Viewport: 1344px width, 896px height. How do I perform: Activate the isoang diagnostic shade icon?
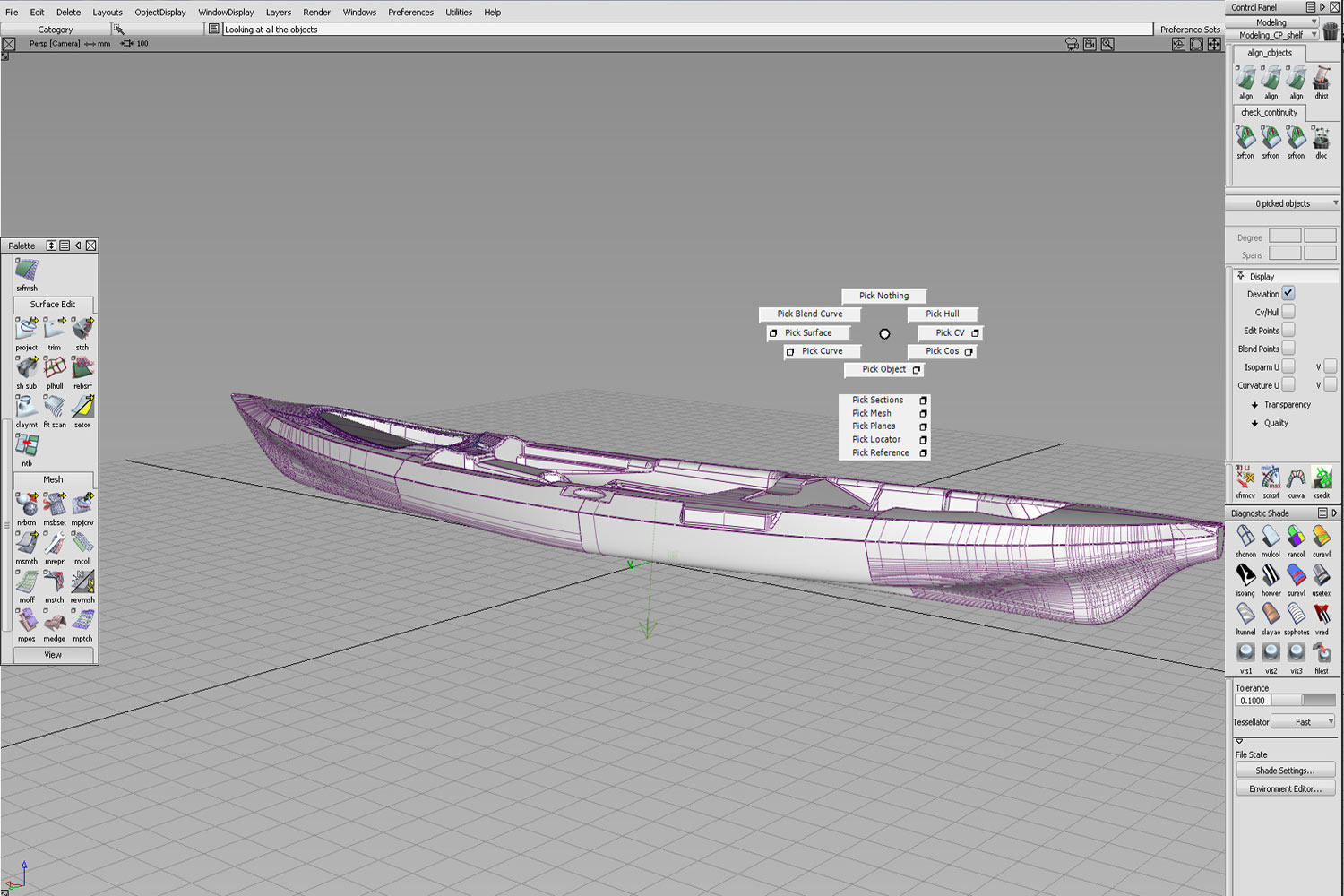point(1245,575)
